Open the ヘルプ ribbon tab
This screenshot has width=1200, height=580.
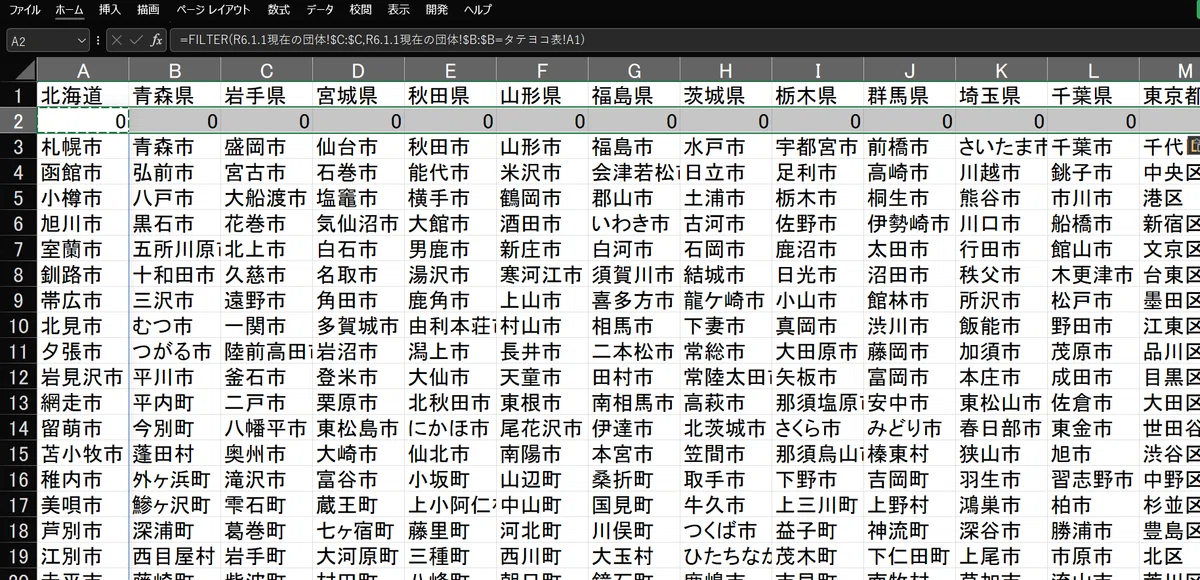tap(477, 9)
